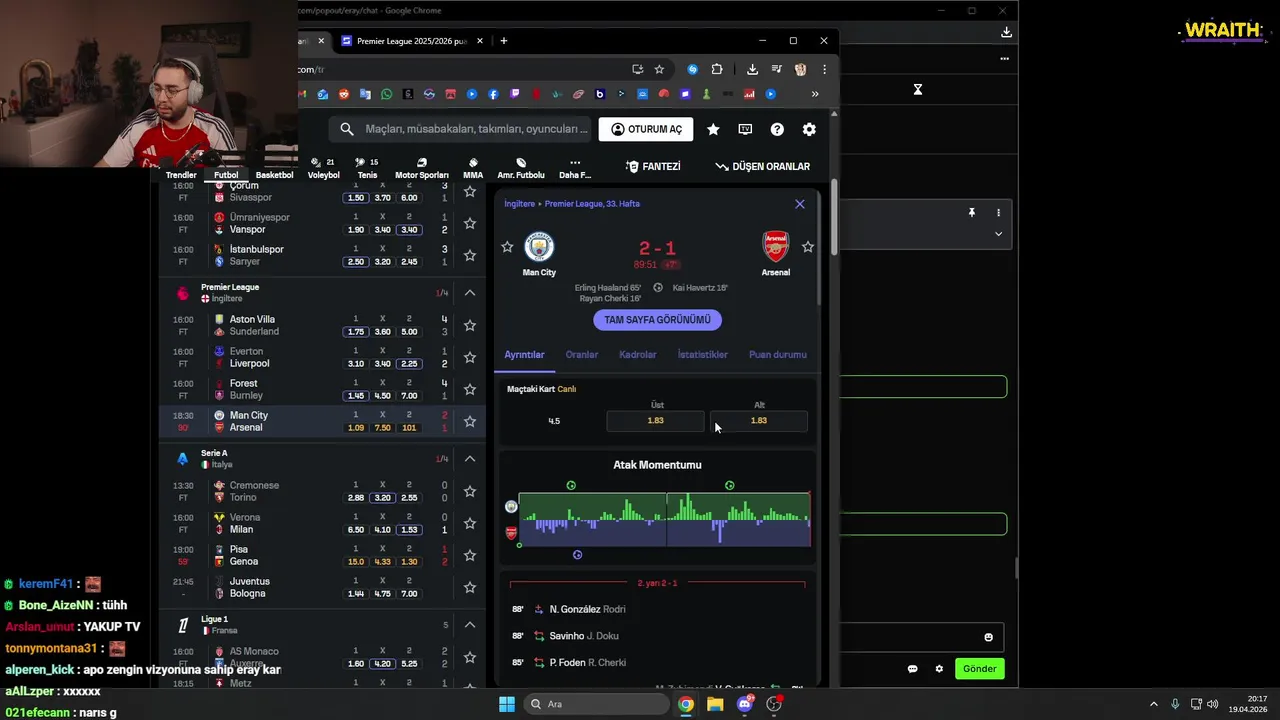Image resolution: width=1280 pixels, height=720 pixels.
Task: Favorite the Aston Villa vs Sunderland match
Action: [x=469, y=325]
